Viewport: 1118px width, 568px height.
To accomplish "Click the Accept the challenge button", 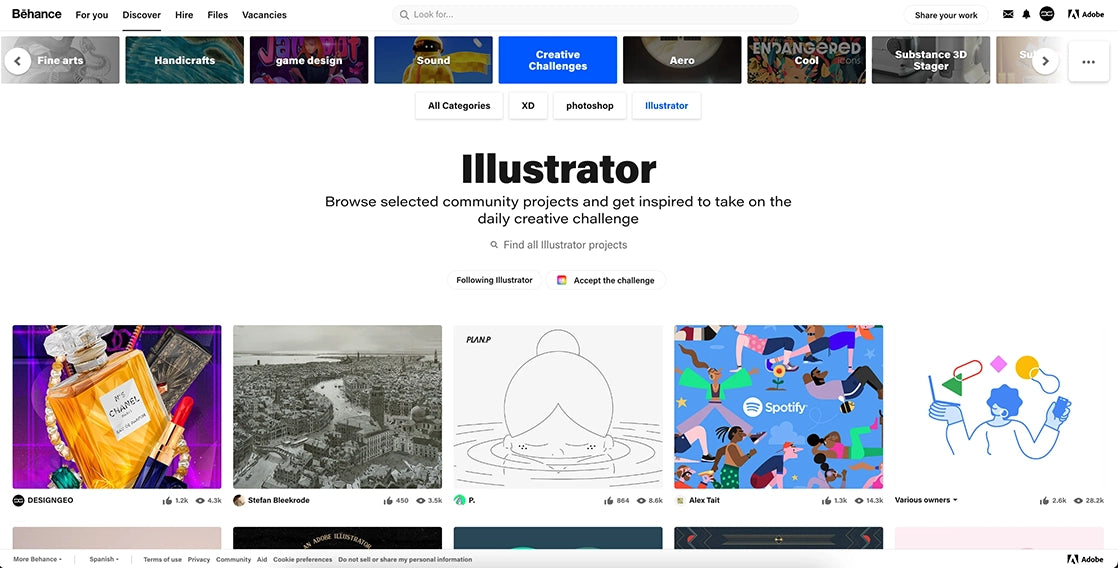I will (606, 280).
